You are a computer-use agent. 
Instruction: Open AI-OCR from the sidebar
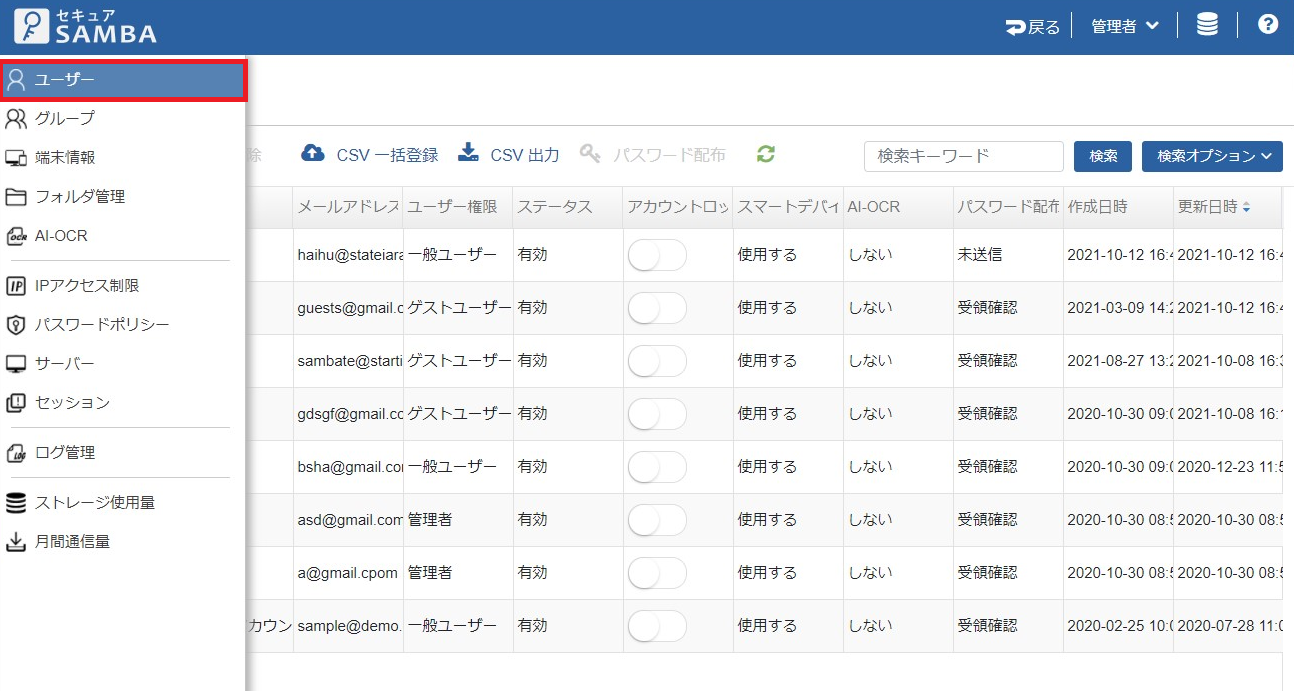pyautogui.click(x=62, y=236)
